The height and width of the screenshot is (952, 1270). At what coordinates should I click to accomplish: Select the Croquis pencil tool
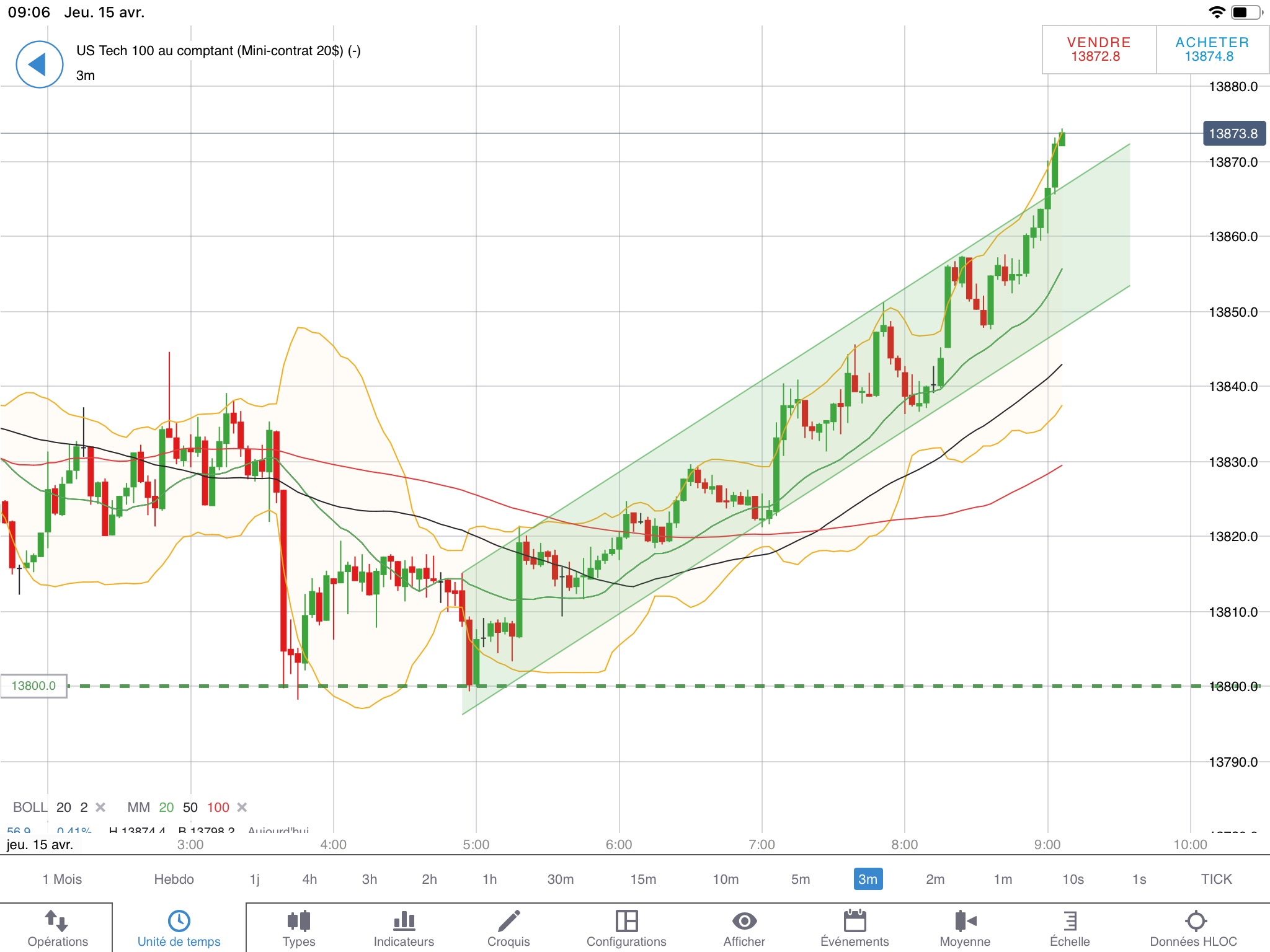click(x=508, y=921)
